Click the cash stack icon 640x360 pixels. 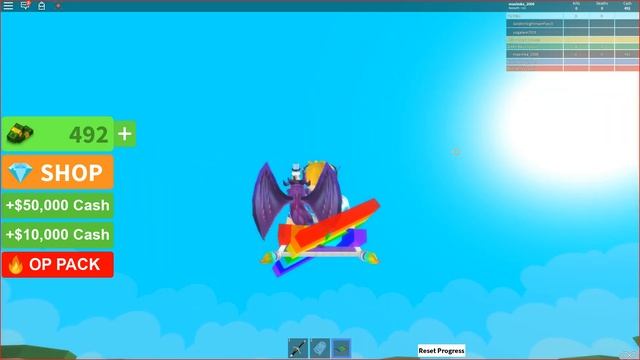20,133
